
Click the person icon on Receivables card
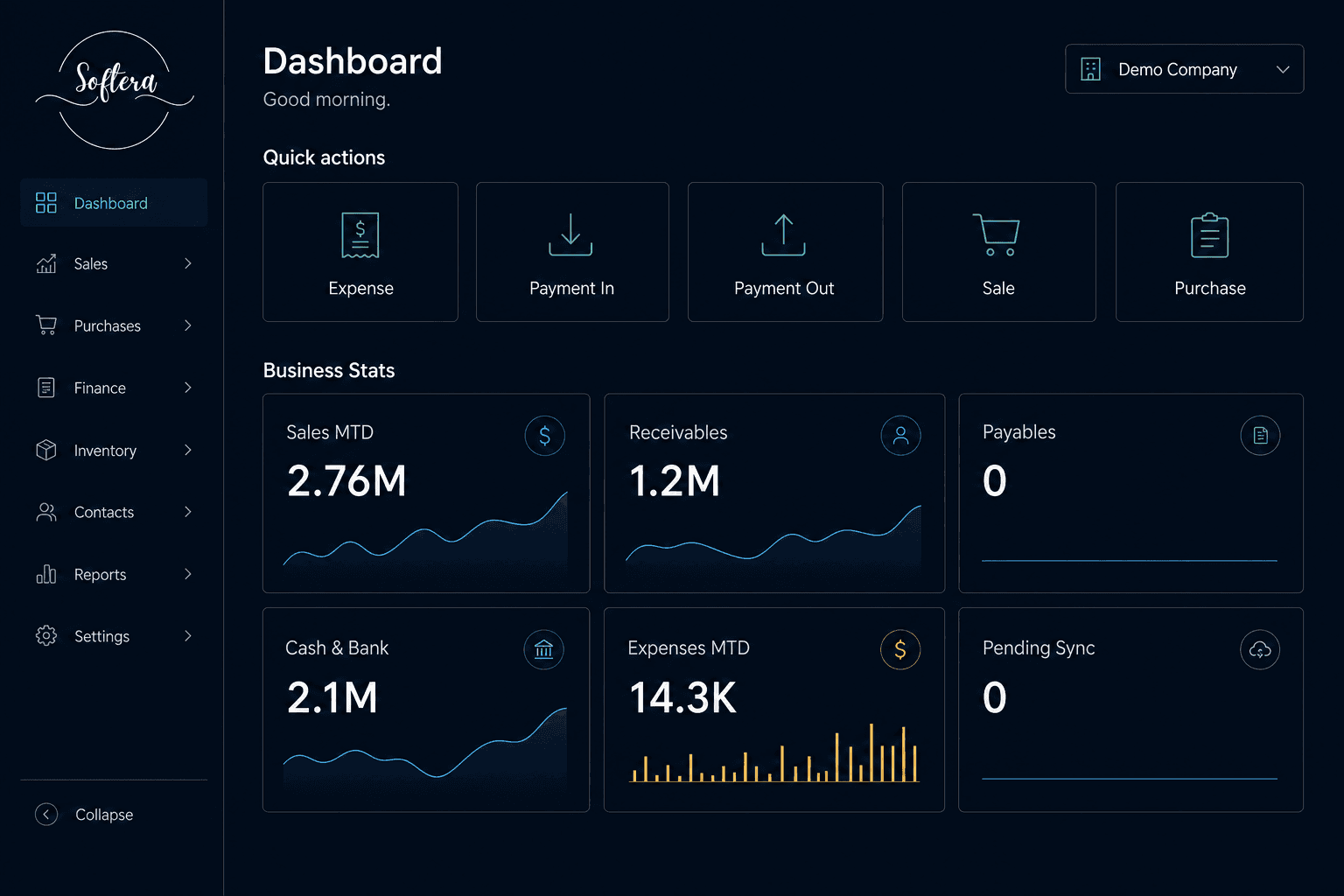[900, 436]
